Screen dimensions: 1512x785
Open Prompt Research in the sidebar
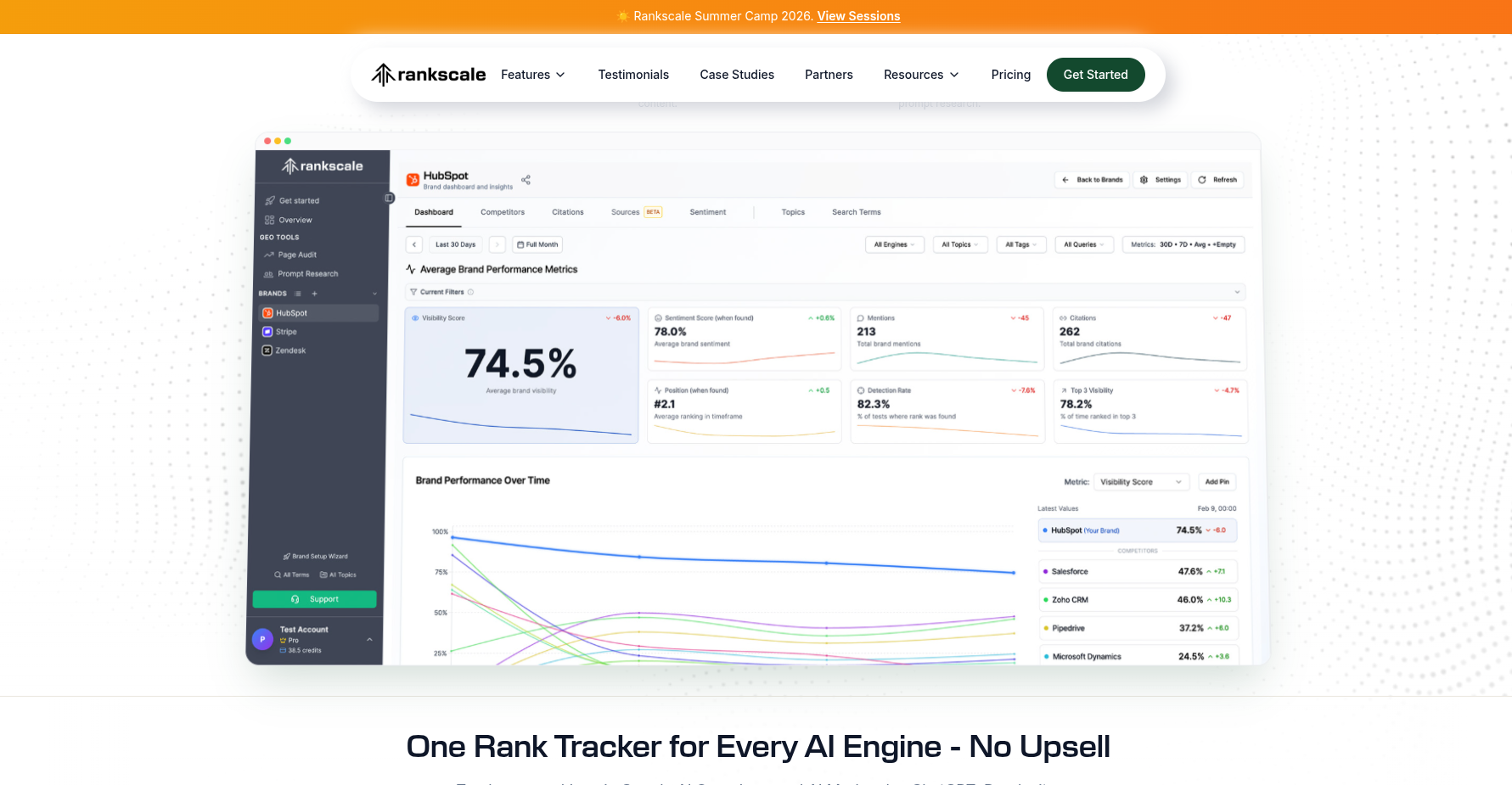point(301,274)
